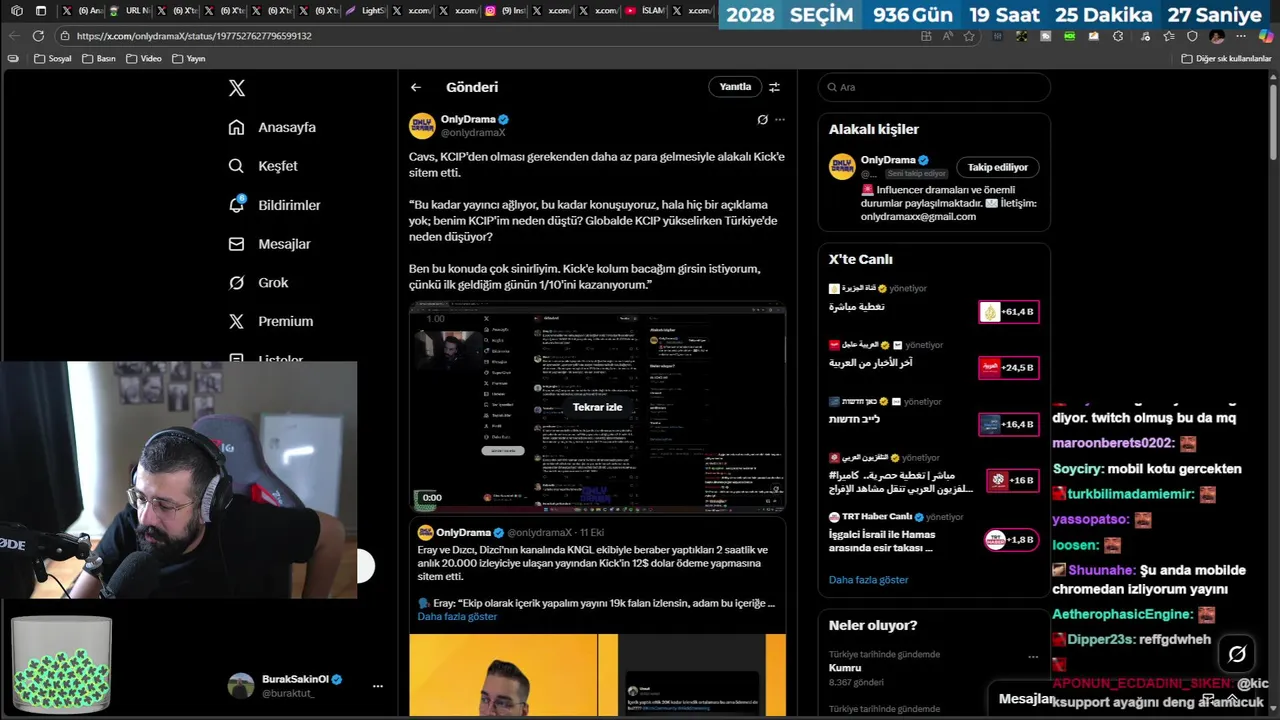
Task: Click Takip ediliyor button
Action: click(997, 167)
